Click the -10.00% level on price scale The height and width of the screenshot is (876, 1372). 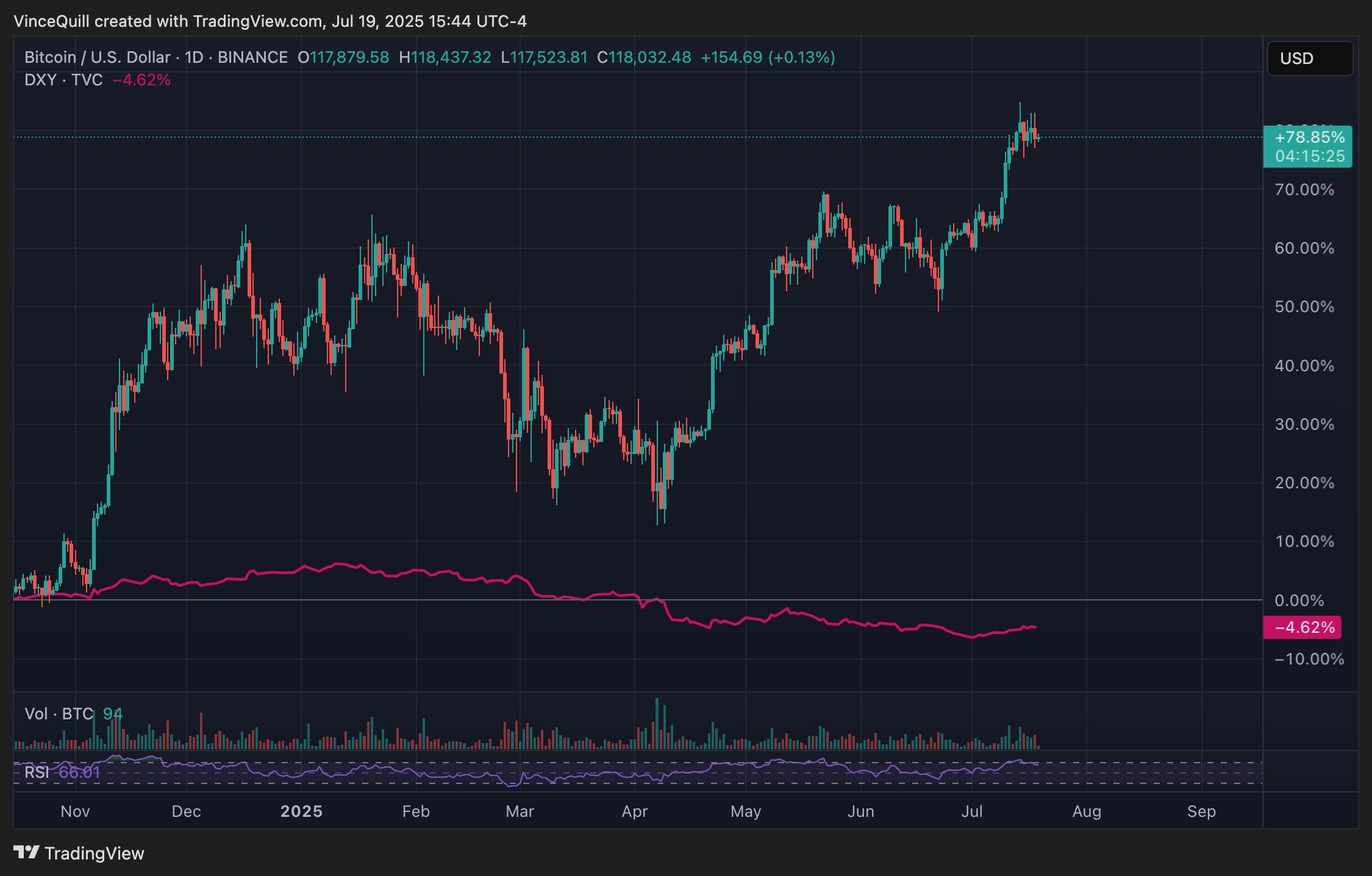pos(1309,659)
